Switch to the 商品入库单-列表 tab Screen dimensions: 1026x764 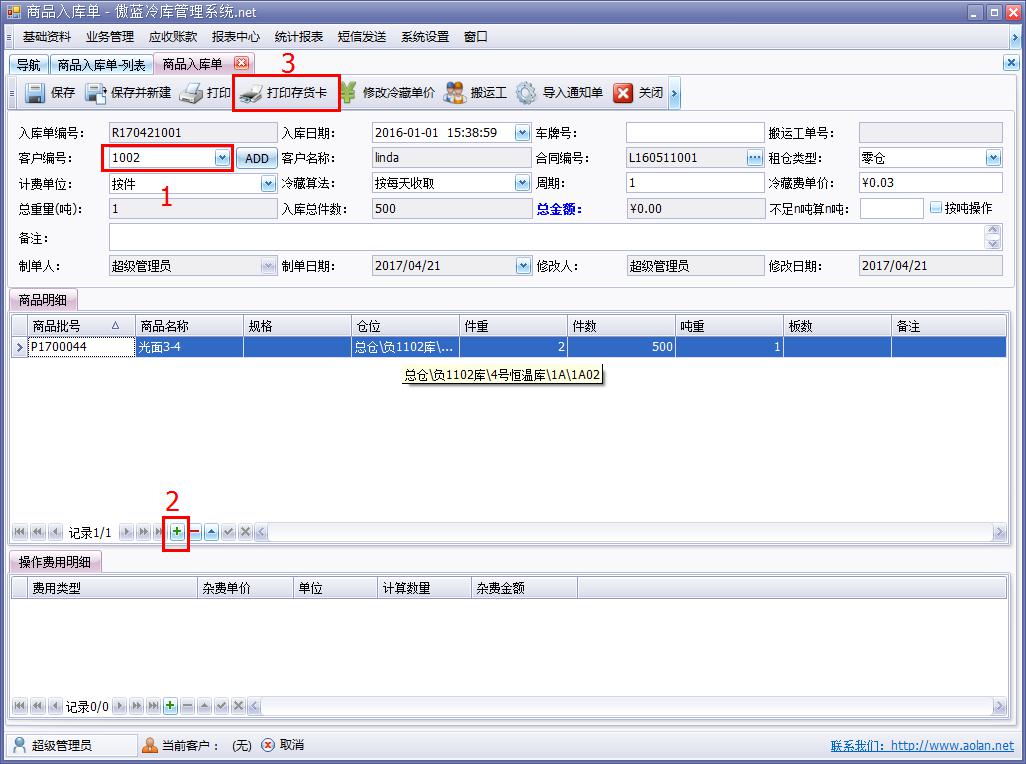pyautogui.click(x=101, y=65)
